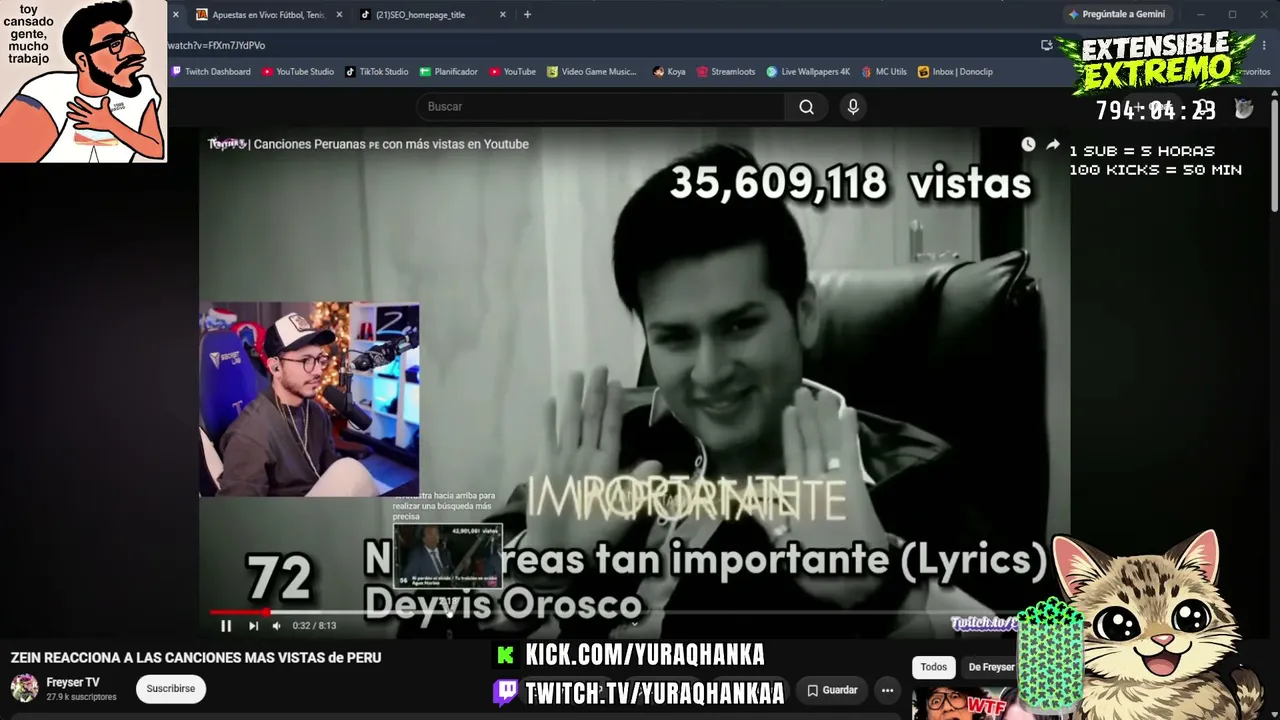
Task: Open the Watch Later clock icon
Action: [1028, 144]
